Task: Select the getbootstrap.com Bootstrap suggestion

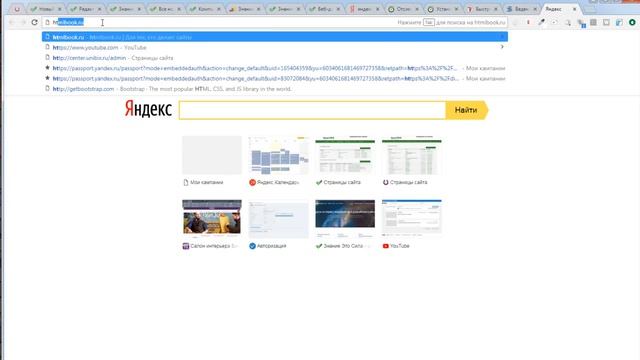Action: (x=275, y=89)
